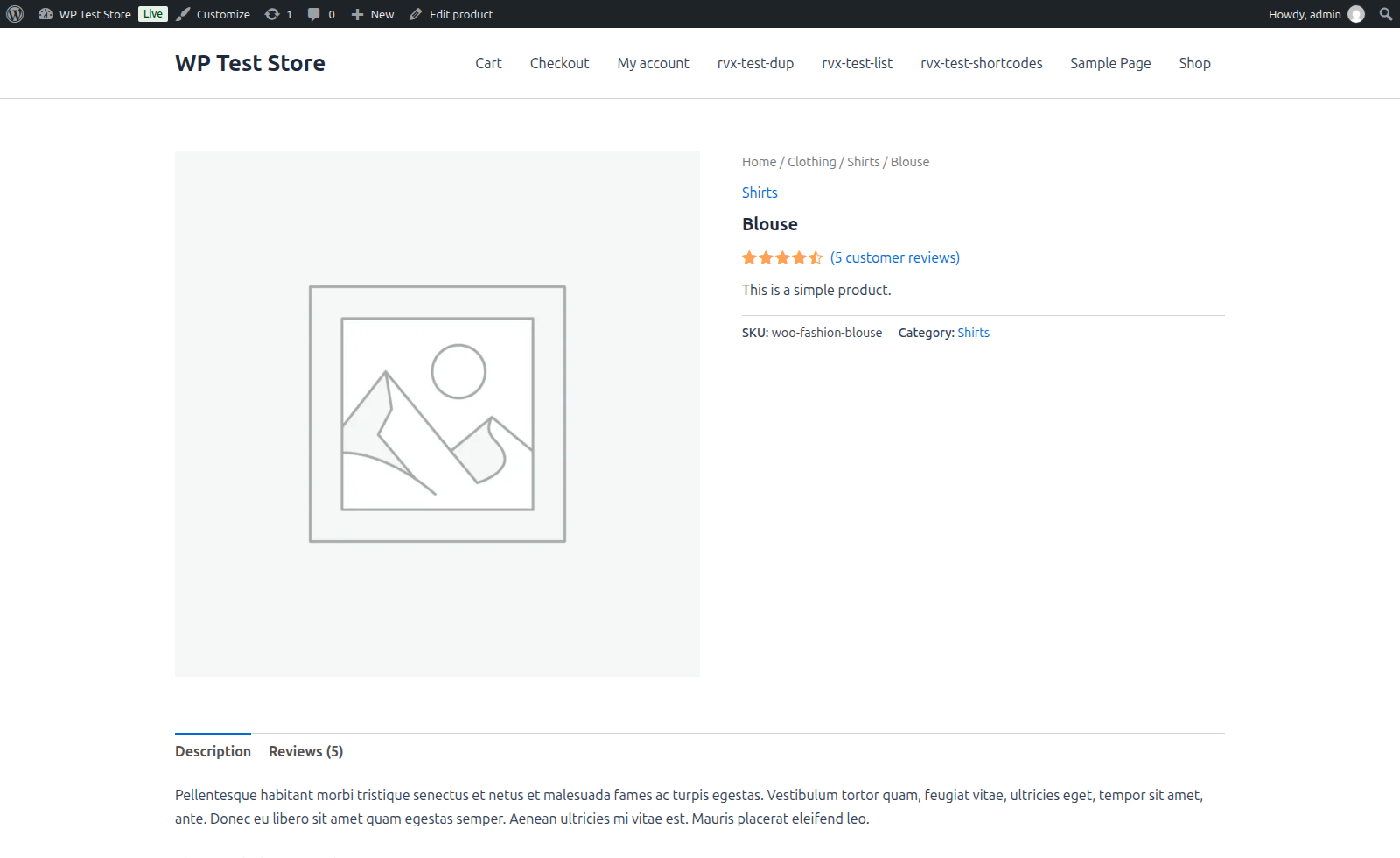The width and height of the screenshot is (1400, 858).
Task: Click the WP Test Store dashboard icon
Action: (45, 14)
